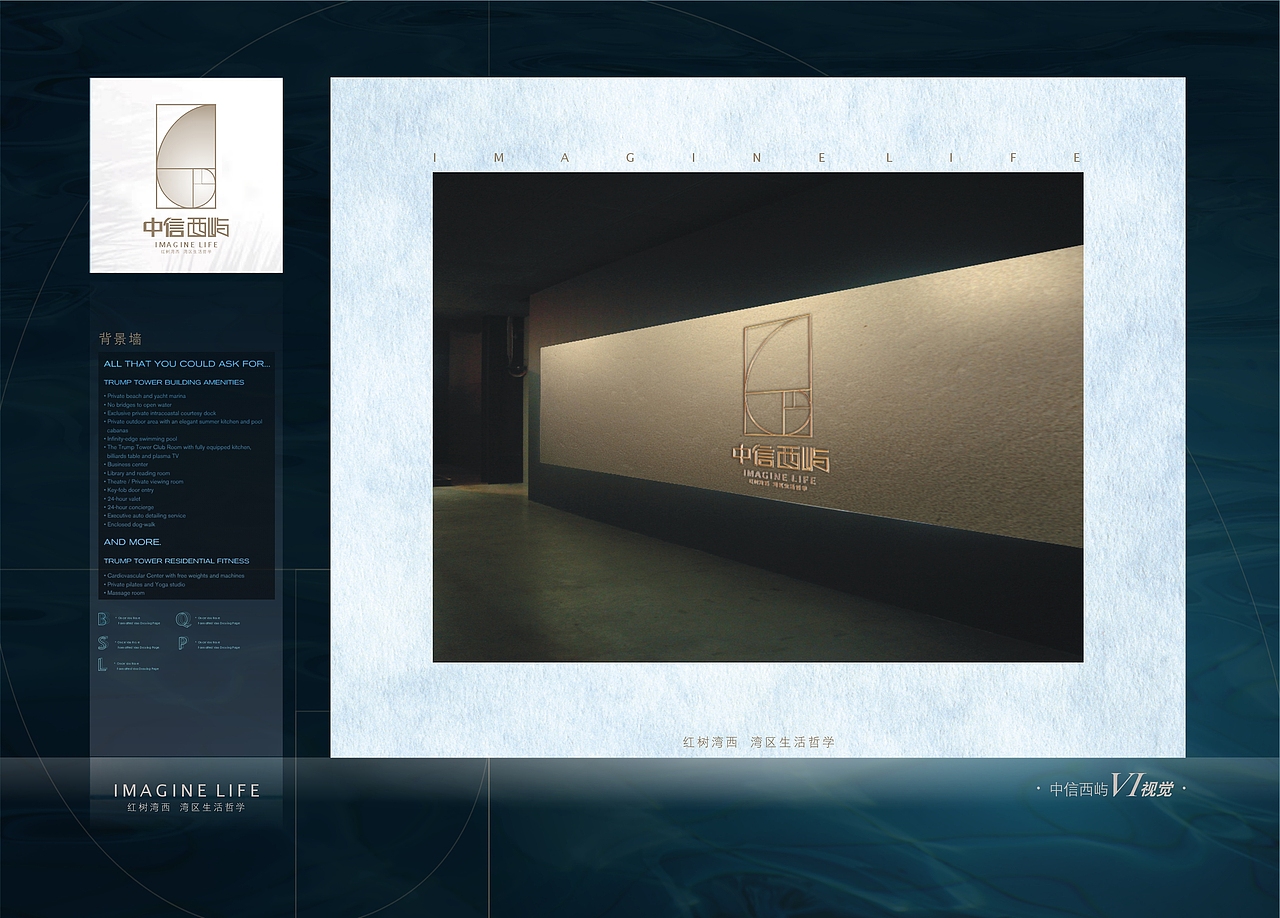Click the golden spiral logo on the wall
The image size is (1280, 918).
777,375
